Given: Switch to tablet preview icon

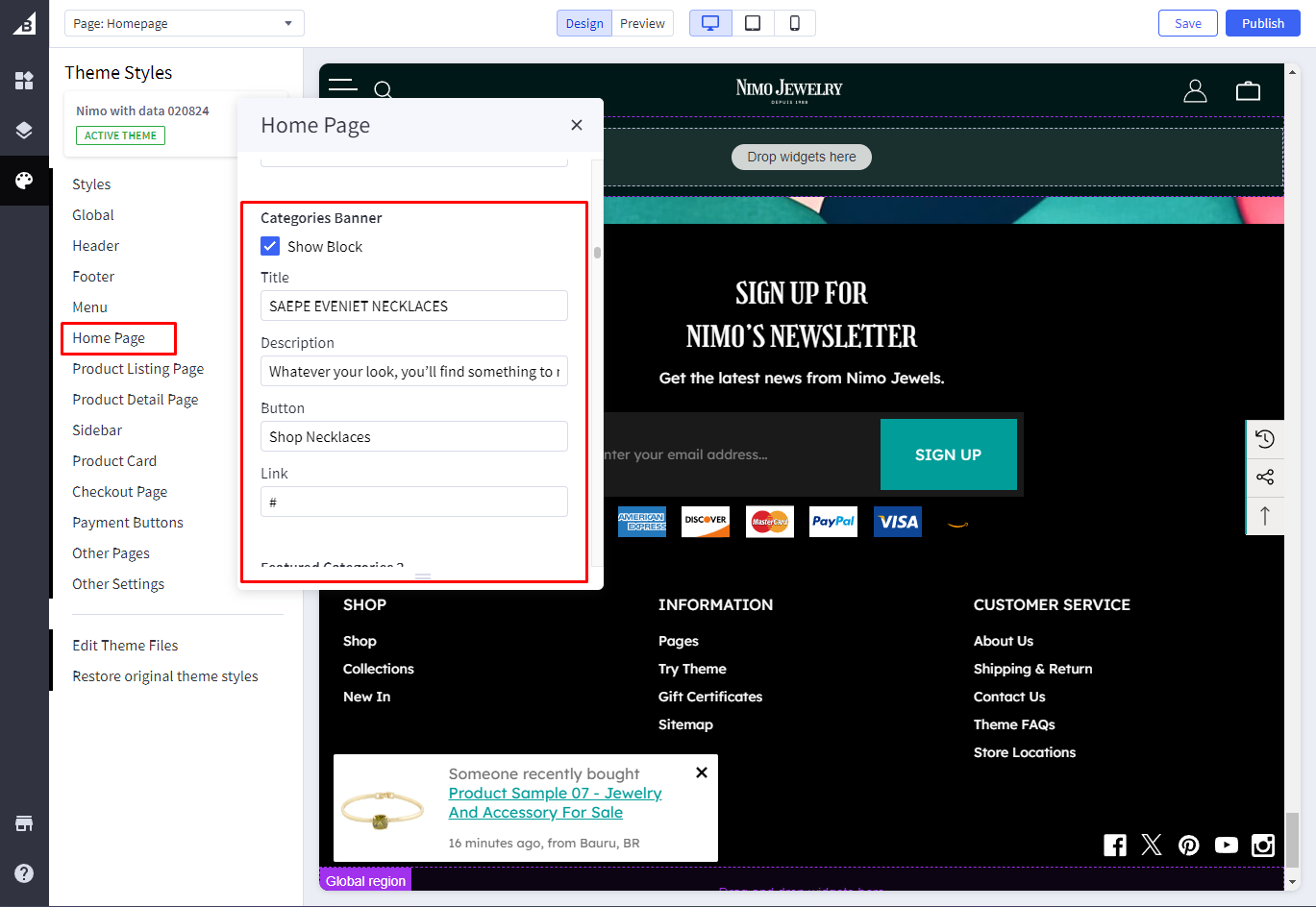Looking at the screenshot, I should click(x=753, y=23).
